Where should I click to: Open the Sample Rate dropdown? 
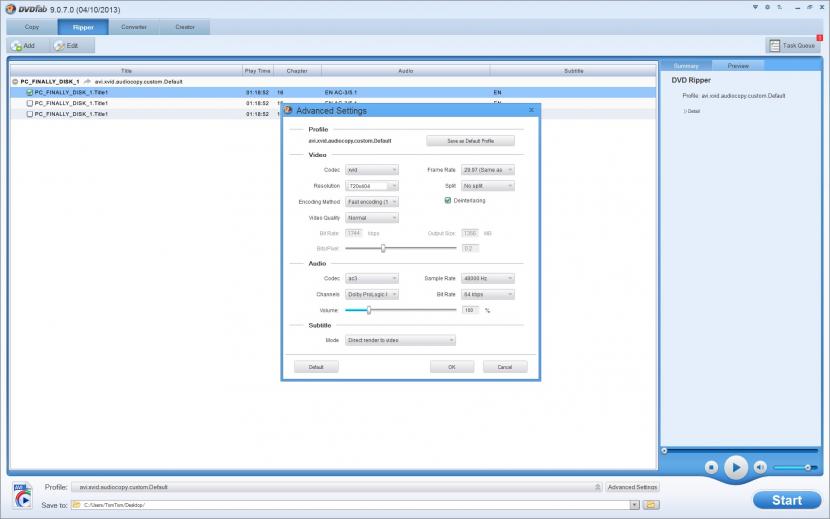488,279
